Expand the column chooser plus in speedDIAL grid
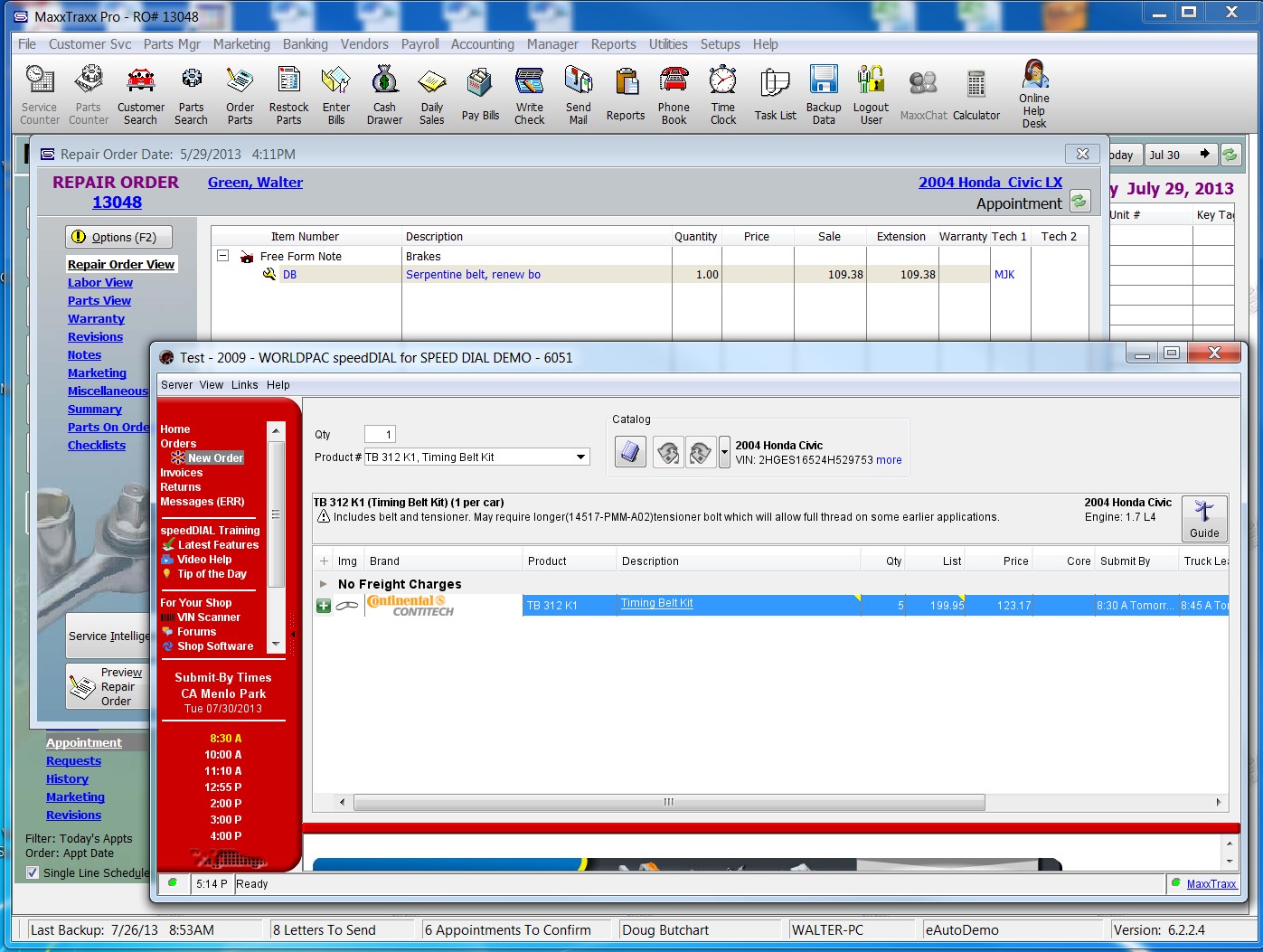Viewport: 1263px width, 952px height. click(324, 561)
